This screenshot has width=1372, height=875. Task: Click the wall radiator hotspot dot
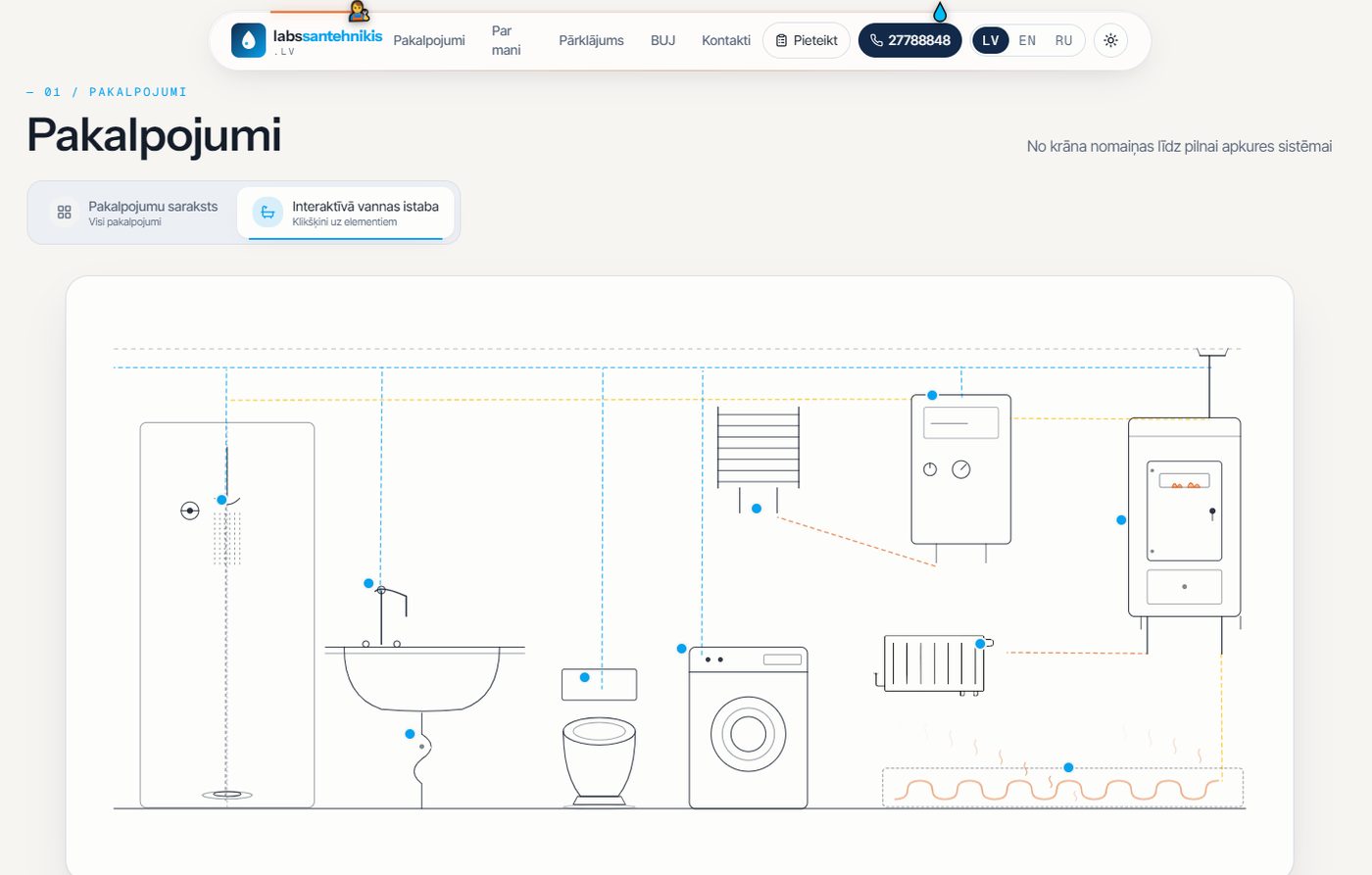pyautogui.click(x=980, y=644)
